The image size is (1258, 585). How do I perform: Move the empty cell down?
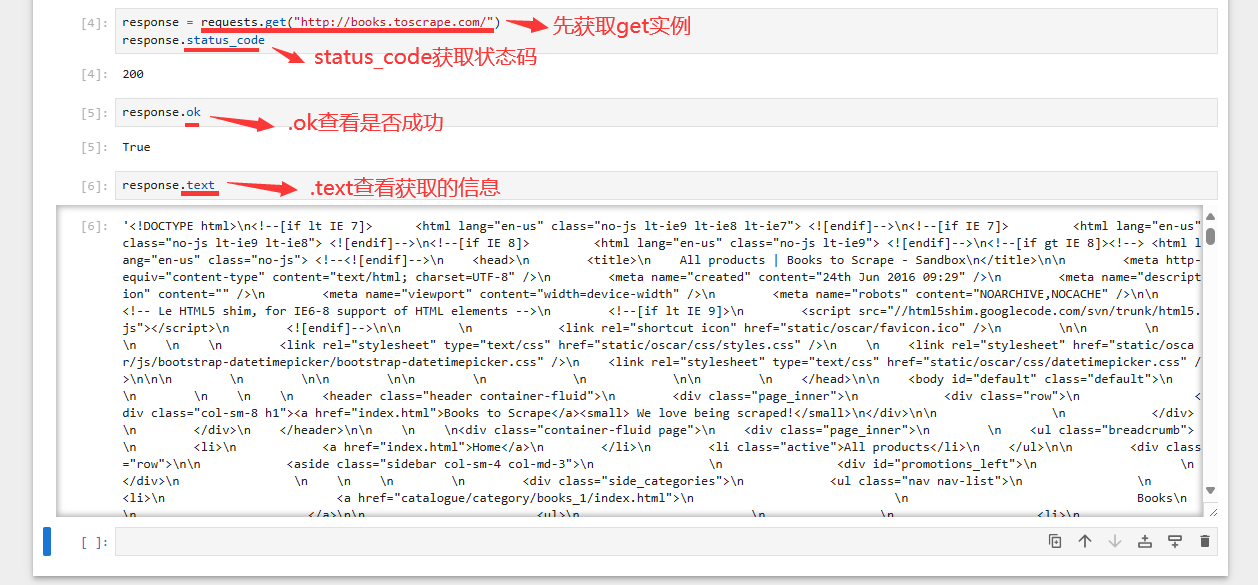point(1115,541)
